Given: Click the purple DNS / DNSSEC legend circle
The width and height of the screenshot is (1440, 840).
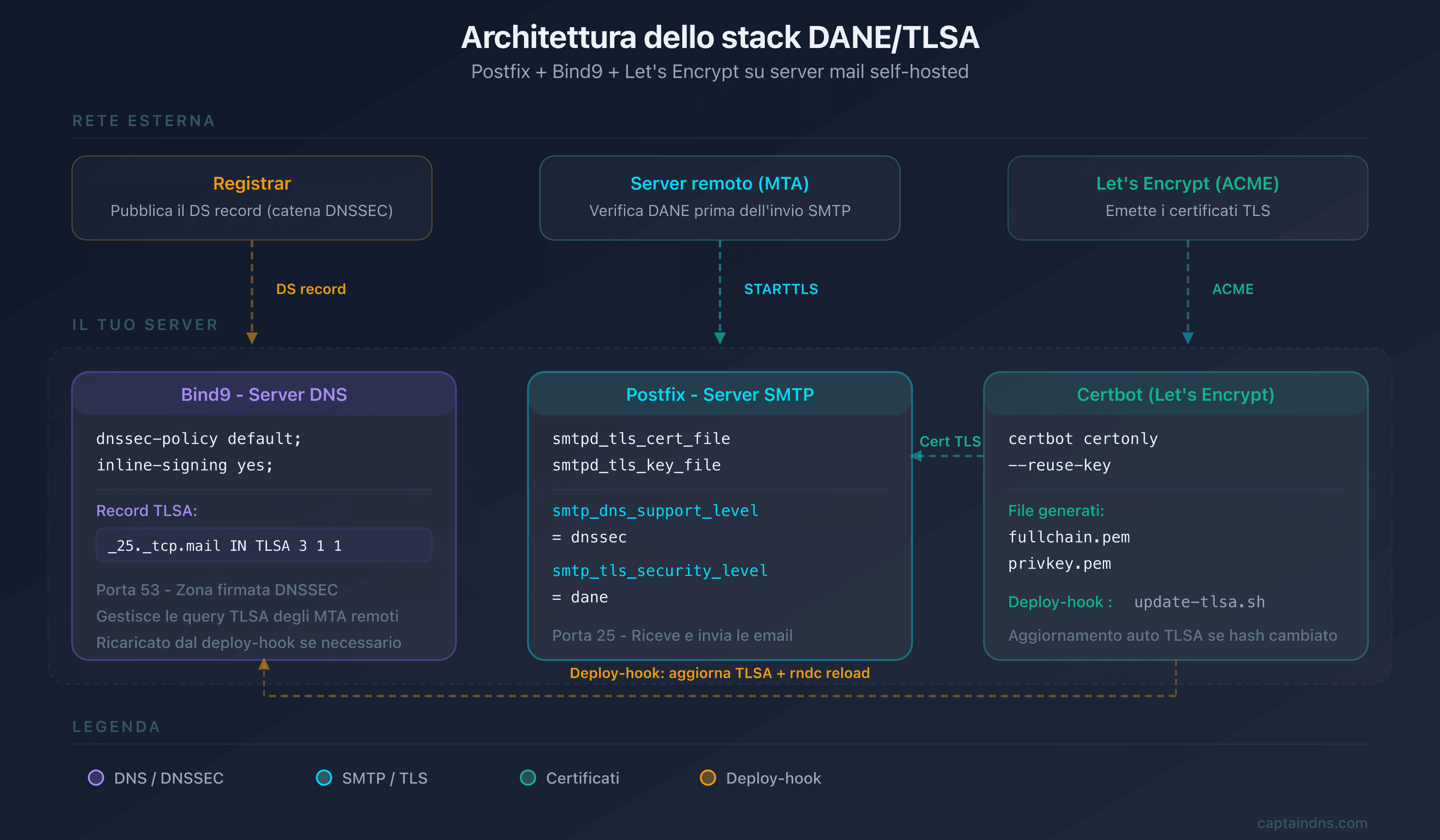Looking at the screenshot, I should (x=96, y=778).
